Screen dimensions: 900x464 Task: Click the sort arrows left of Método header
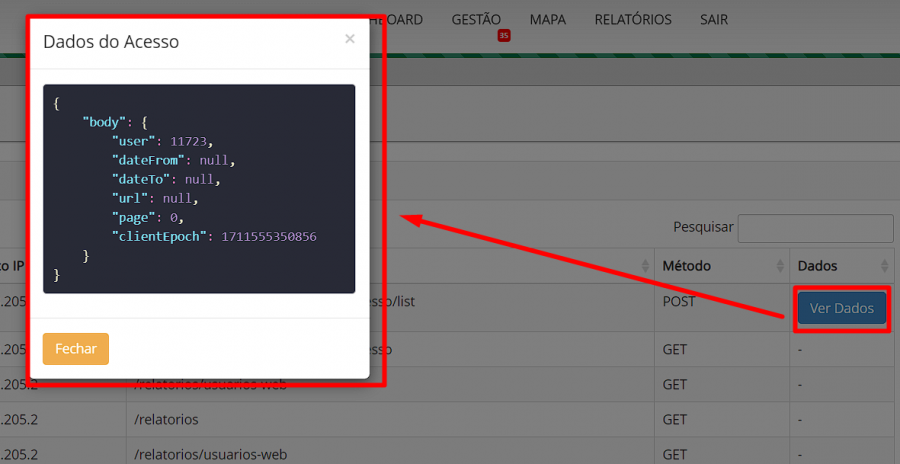[x=644, y=266]
